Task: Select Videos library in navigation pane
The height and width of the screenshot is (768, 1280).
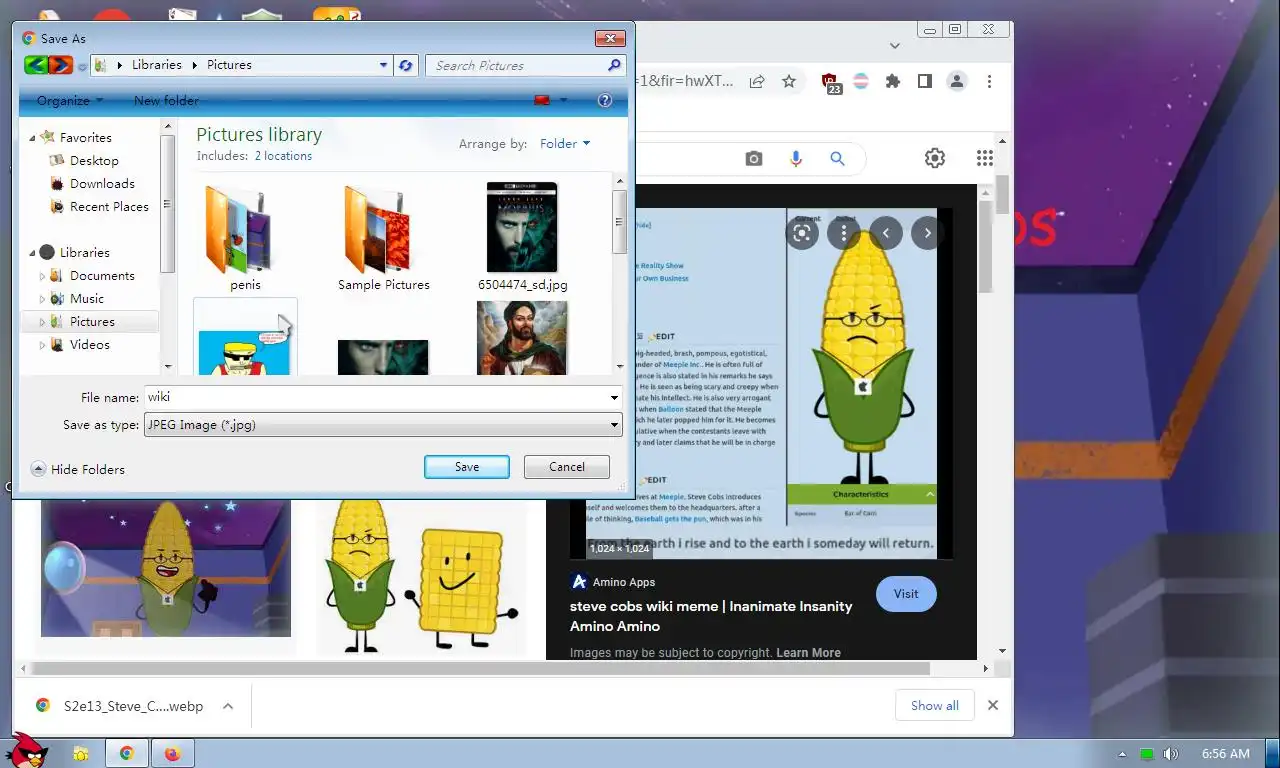Action: (90, 344)
